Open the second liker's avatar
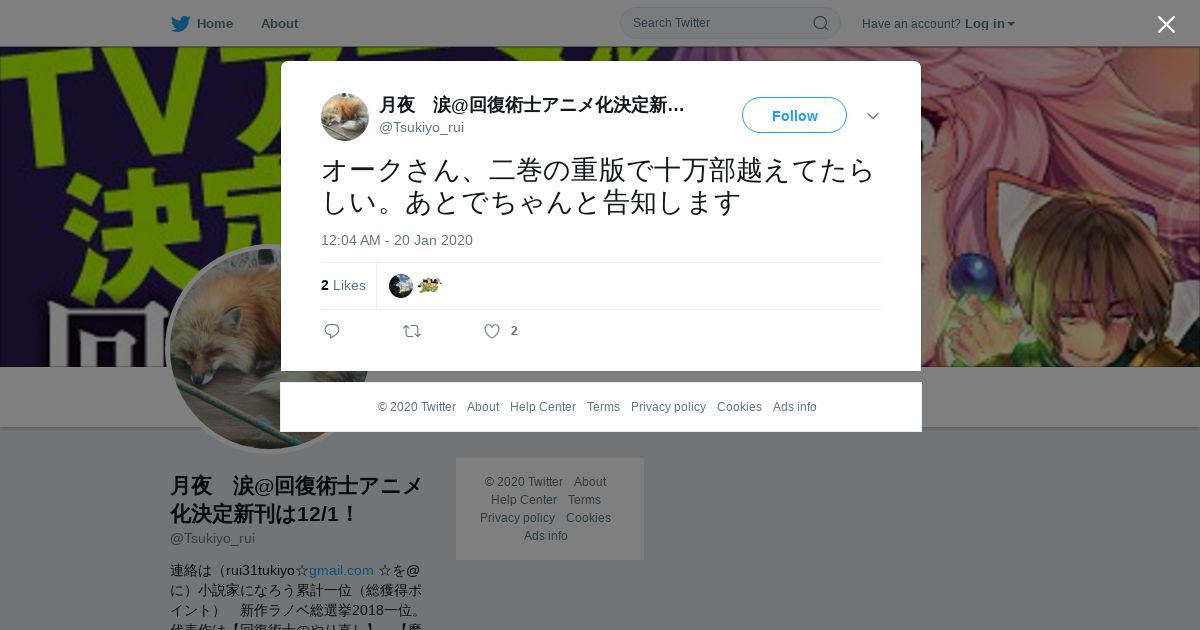This screenshot has width=1200, height=630. click(430, 286)
